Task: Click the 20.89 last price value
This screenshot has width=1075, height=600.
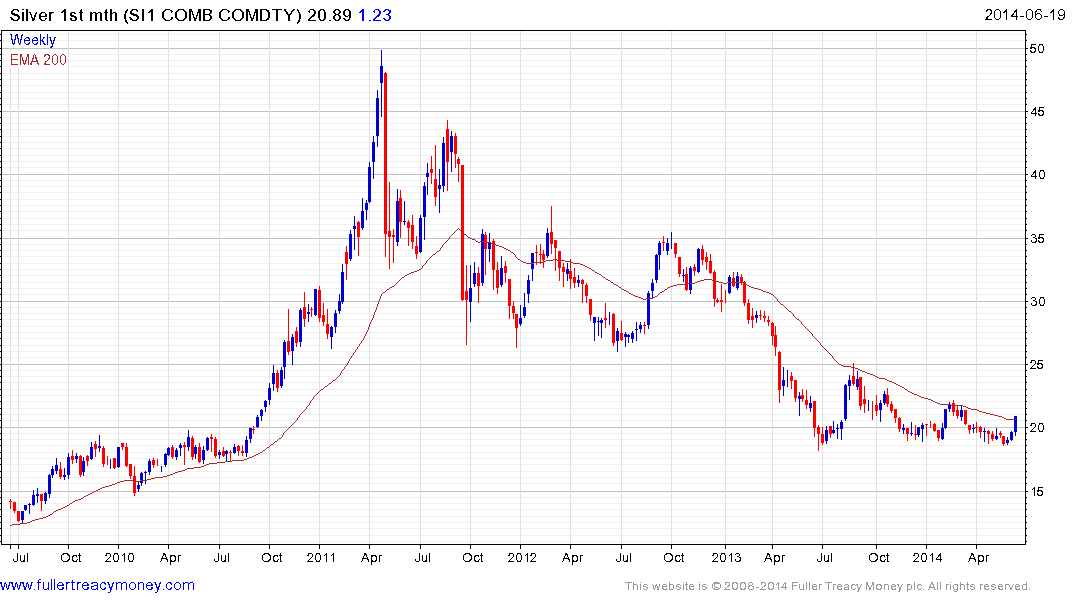Action: click(329, 15)
